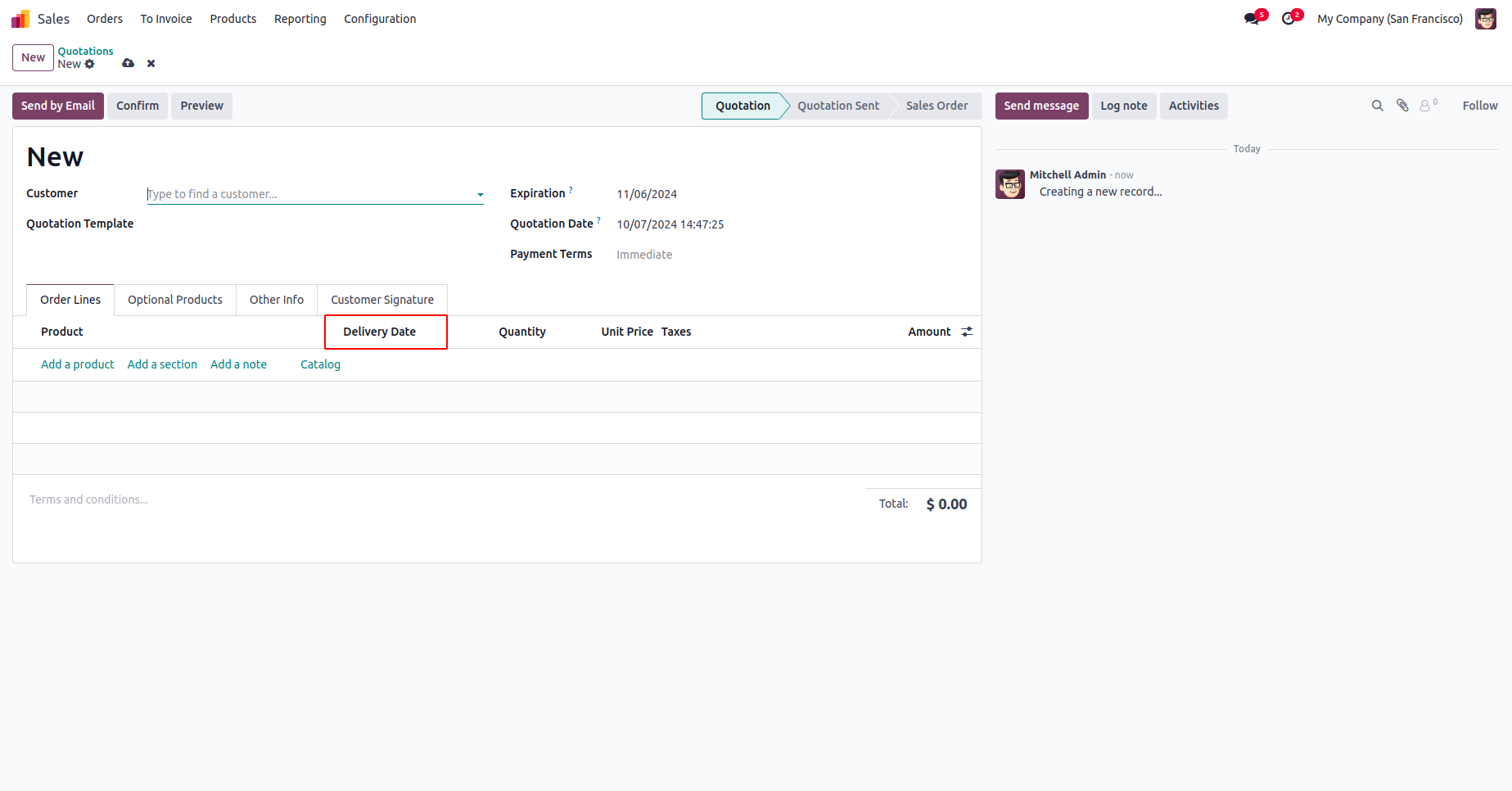Open the activities clock icon
The height and width of the screenshot is (791, 1512).
[1289, 19]
